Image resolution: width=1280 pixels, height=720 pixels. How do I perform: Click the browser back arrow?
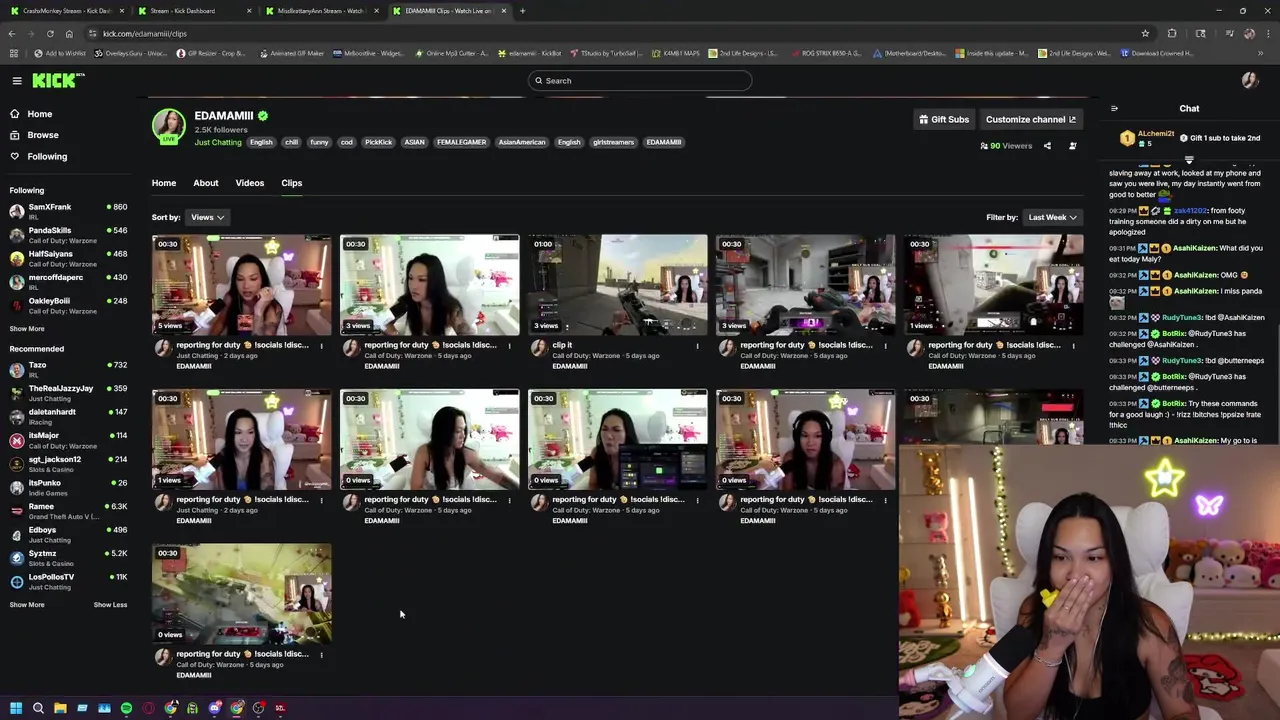click(x=12, y=33)
